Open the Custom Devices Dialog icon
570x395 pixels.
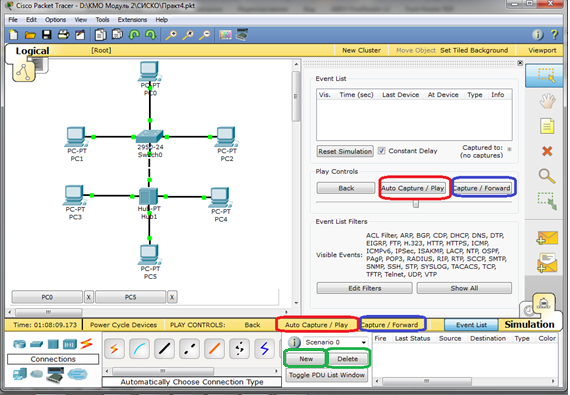point(242,35)
